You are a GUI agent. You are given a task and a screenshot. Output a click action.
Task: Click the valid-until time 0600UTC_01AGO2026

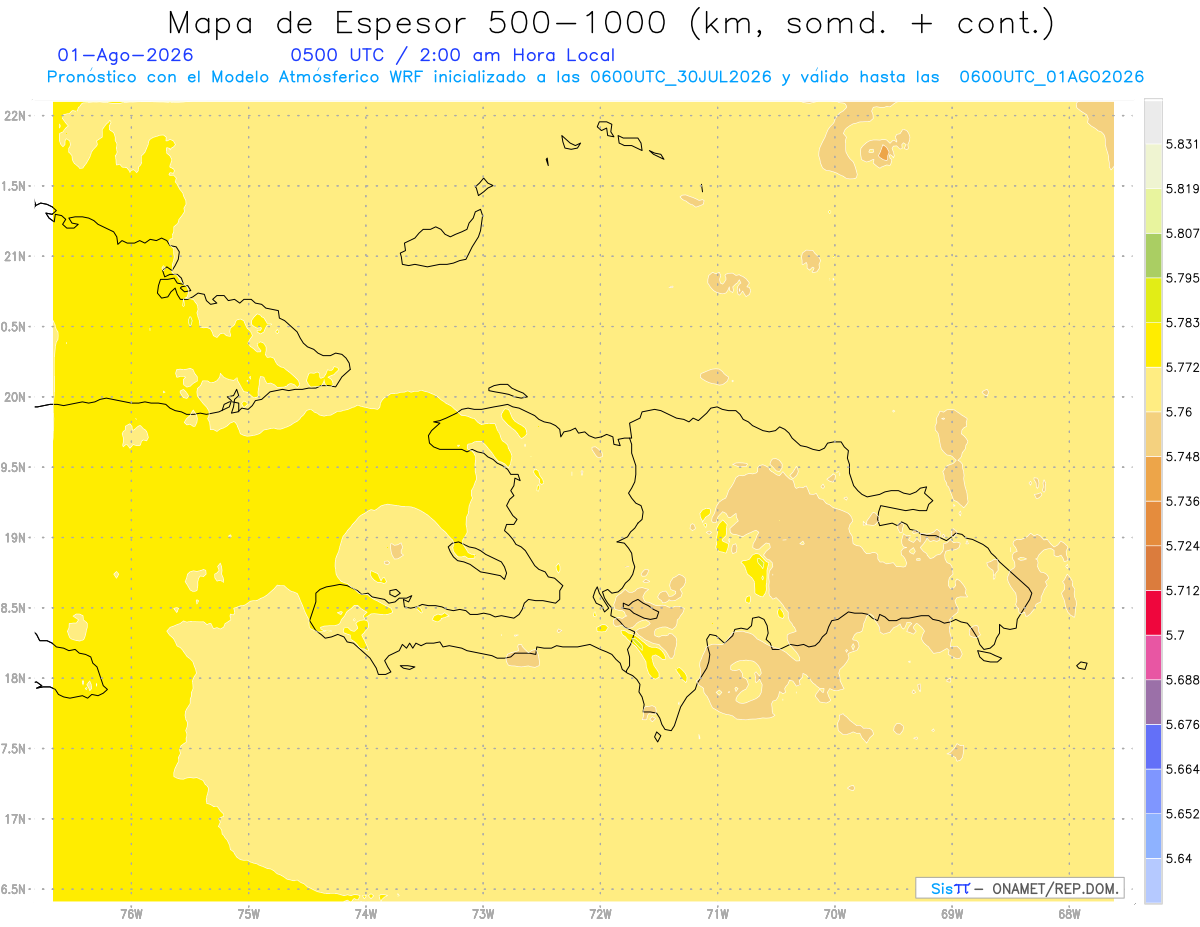tap(1052, 77)
